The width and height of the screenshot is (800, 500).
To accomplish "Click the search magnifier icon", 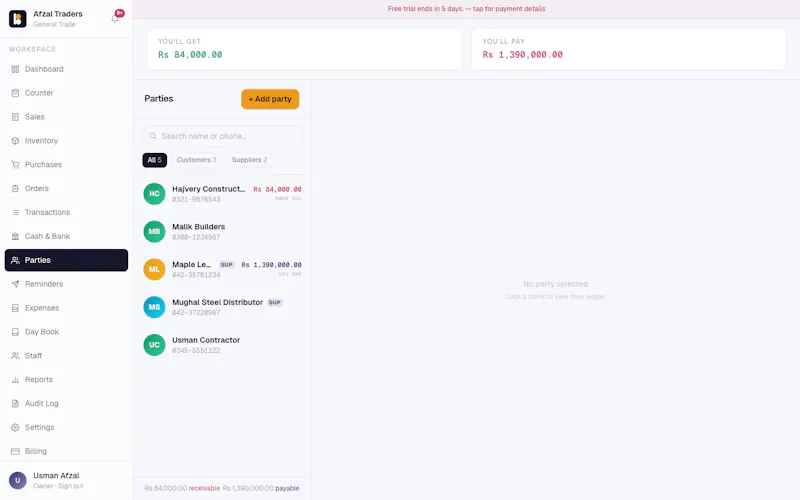I will click(153, 136).
